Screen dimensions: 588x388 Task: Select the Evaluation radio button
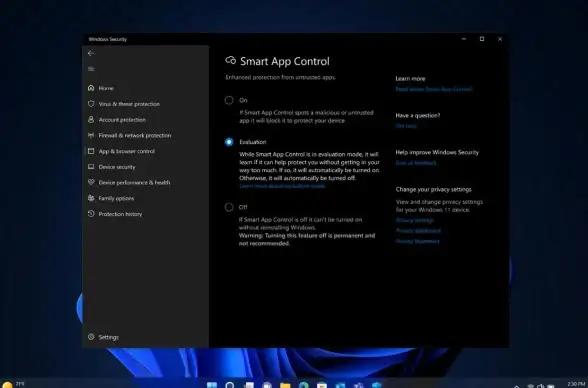click(x=229, y=142)
